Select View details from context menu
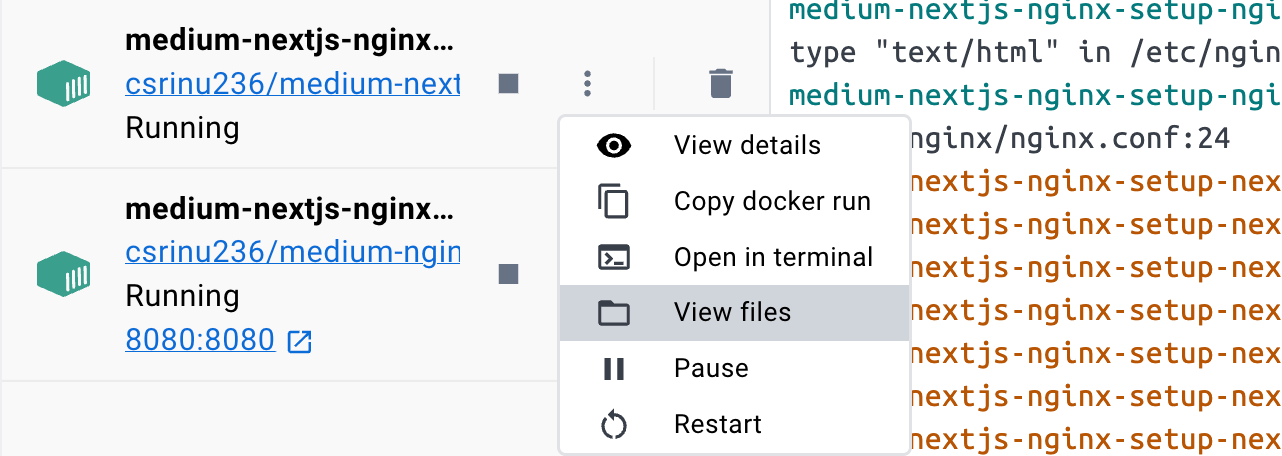The width and height of the screenshot is (1282, 456). (x=747, y=145)
